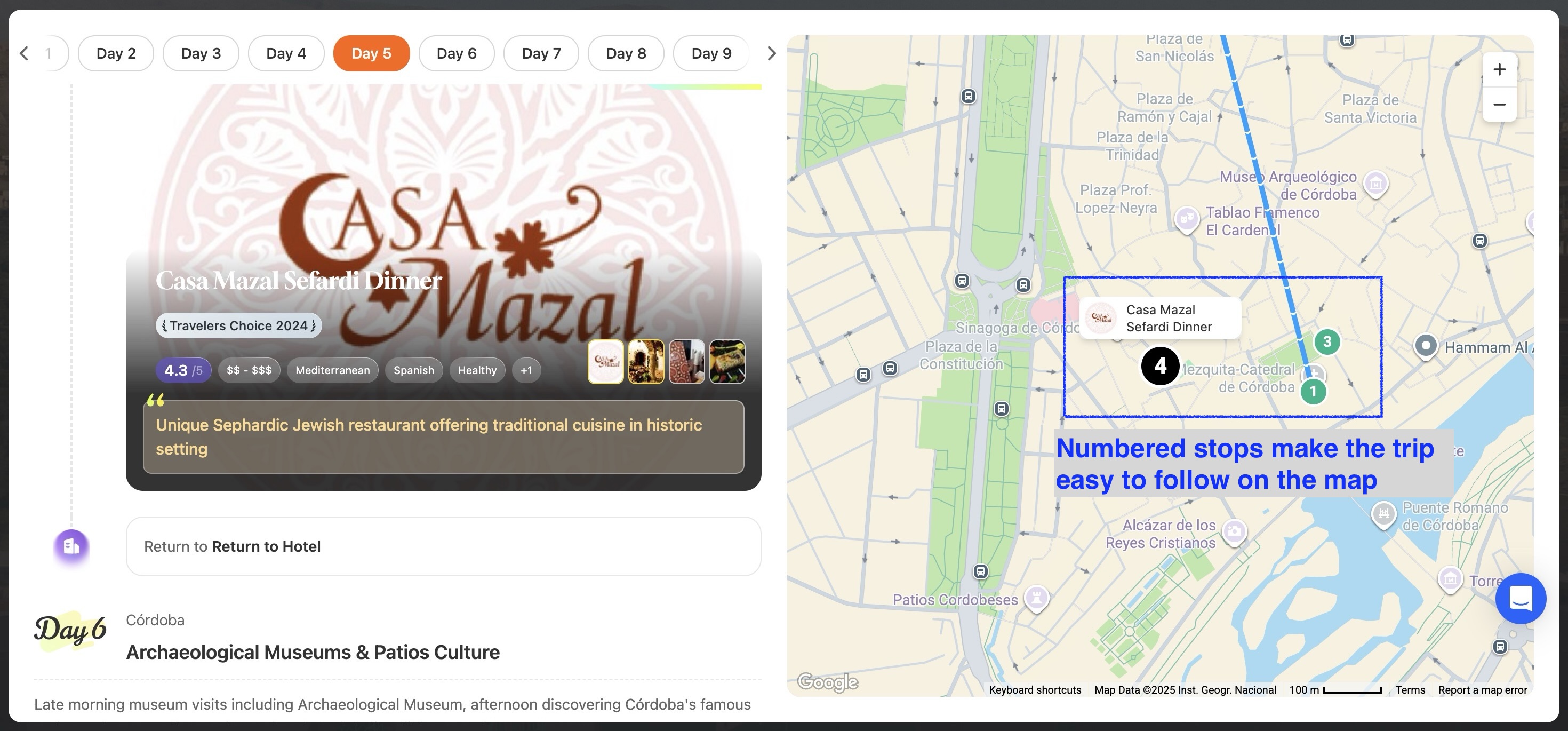Click the Mediterranean cuisine tag
Screen dimensions: 1568x731
coord(332,370)
